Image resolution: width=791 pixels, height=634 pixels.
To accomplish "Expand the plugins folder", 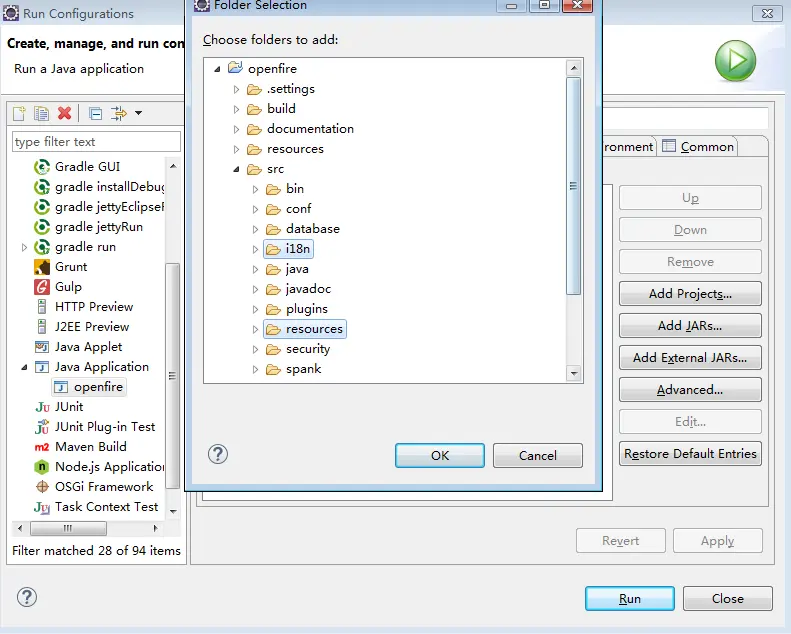I will (x=255, y=309).
